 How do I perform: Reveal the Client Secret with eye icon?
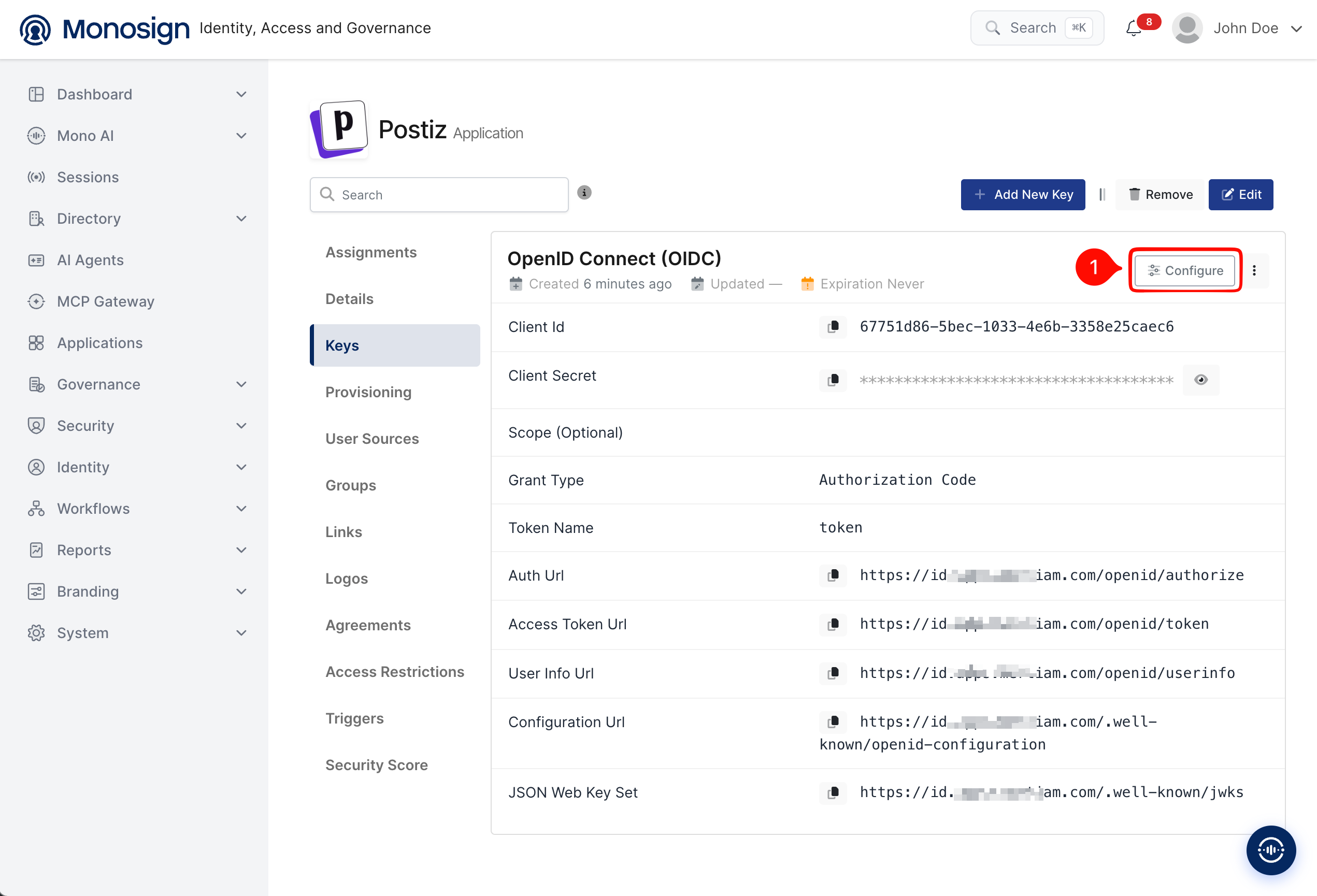click(x=1201, y=380)
